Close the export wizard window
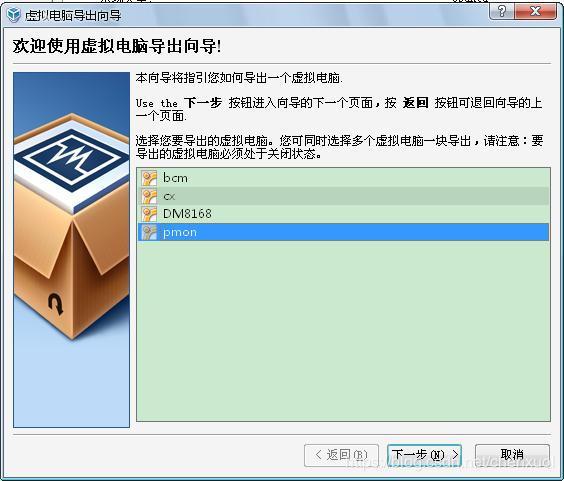The image size is (564, 481). 536,11
